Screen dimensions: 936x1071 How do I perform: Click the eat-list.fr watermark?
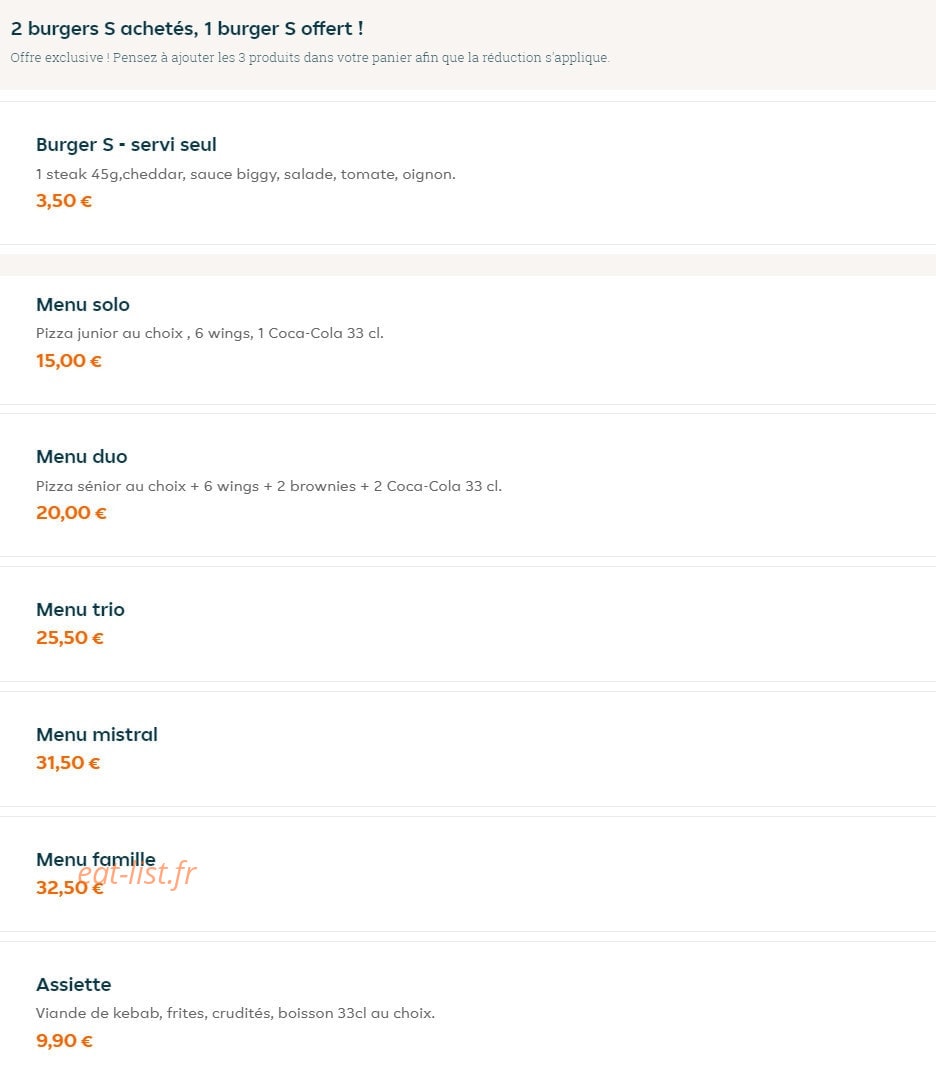(x=137, y=874)
